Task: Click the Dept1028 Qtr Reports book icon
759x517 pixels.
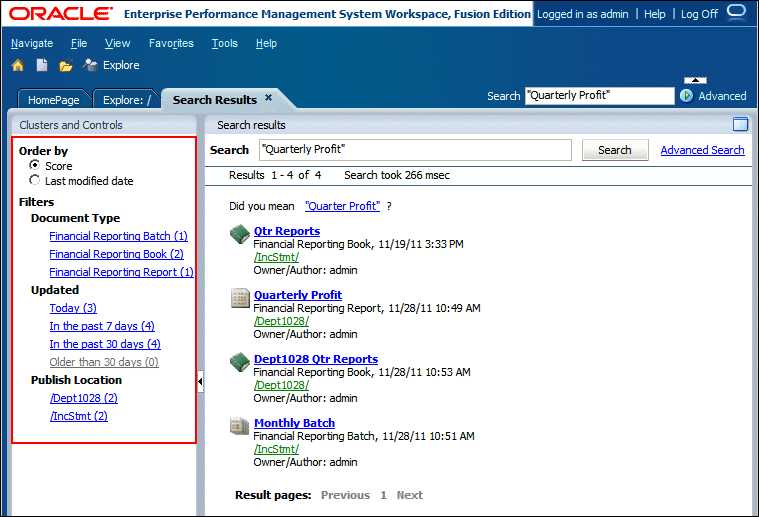Action: [240, 362]
